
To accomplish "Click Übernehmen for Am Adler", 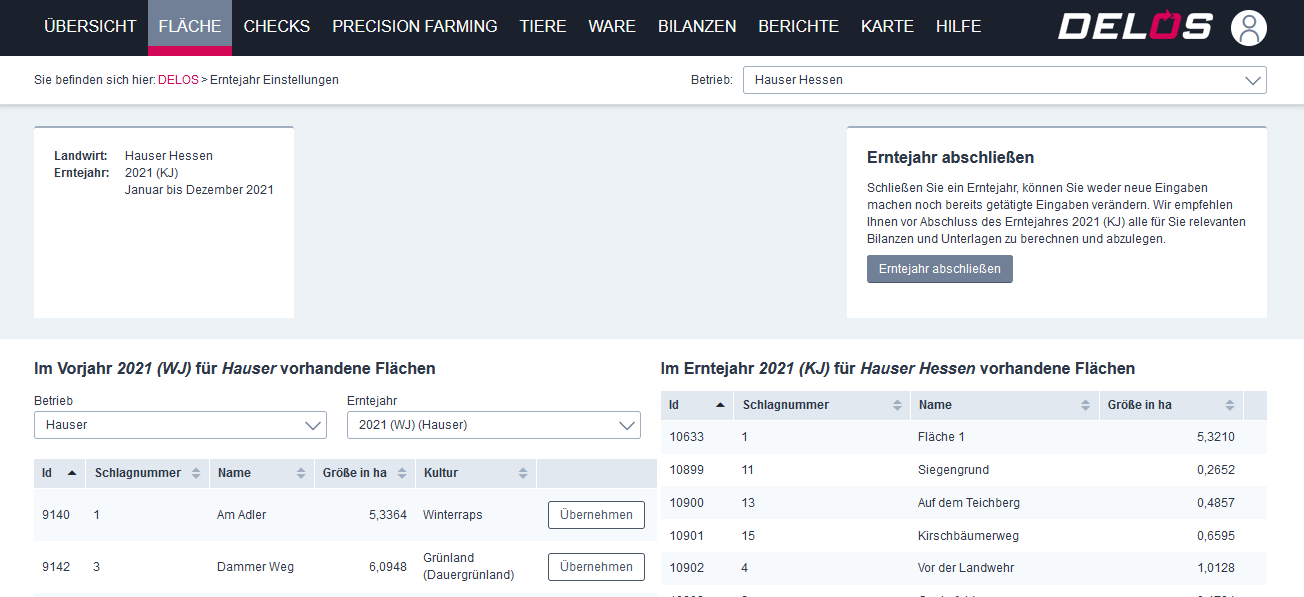I will 596,515.
